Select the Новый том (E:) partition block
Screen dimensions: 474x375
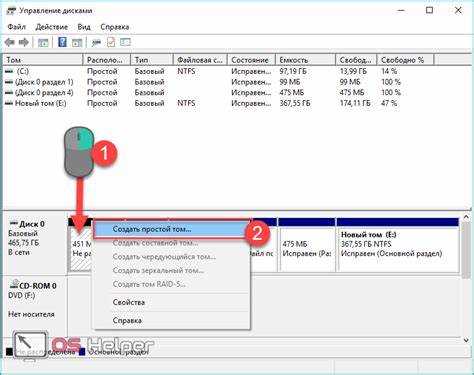point(398,245)
